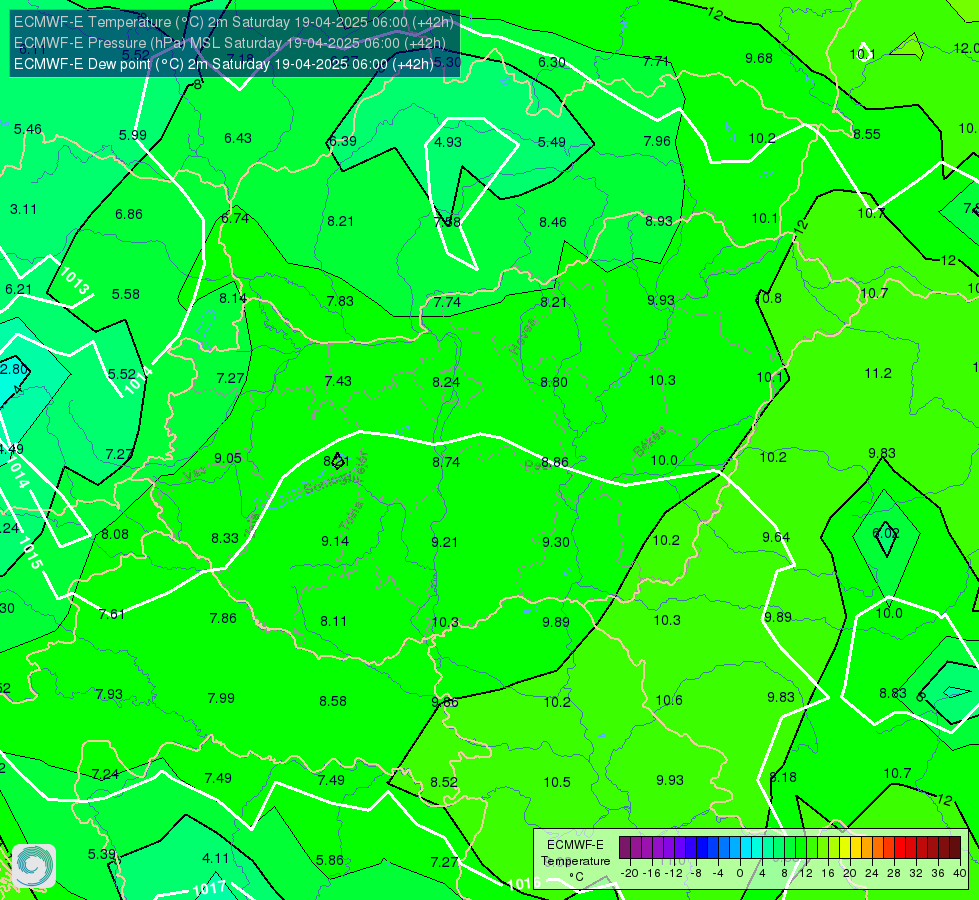Click the map value '5.86'
This screenshot has height=900, width=979.
330,861
